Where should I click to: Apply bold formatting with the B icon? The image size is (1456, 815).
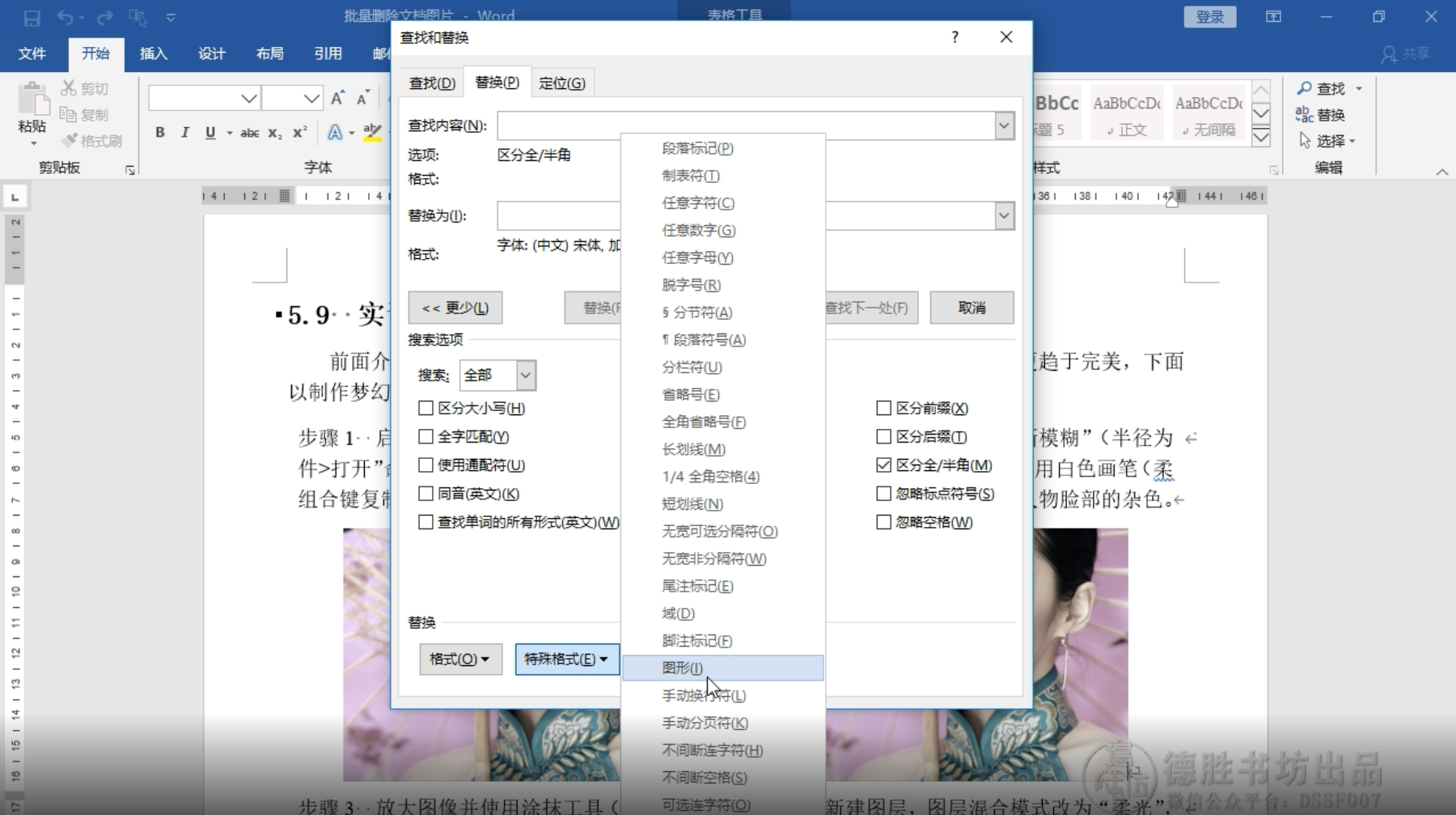click(x=159, y=132)
